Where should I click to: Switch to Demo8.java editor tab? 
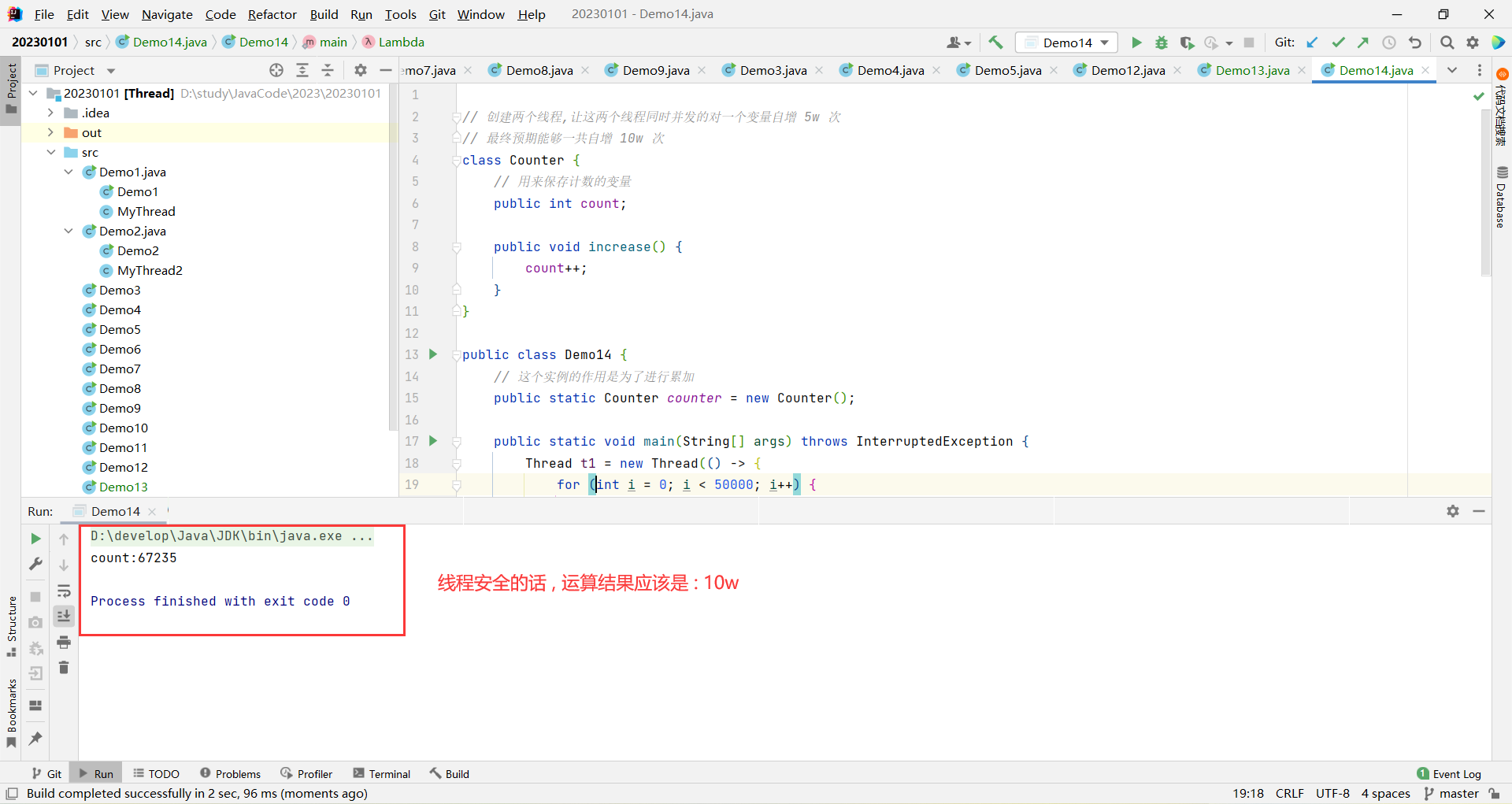[539, 70]
